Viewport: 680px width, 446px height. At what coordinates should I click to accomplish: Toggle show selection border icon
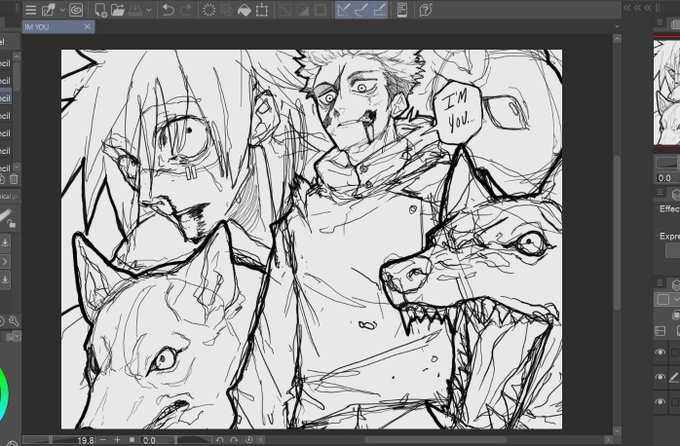click(x=320, y=10)
